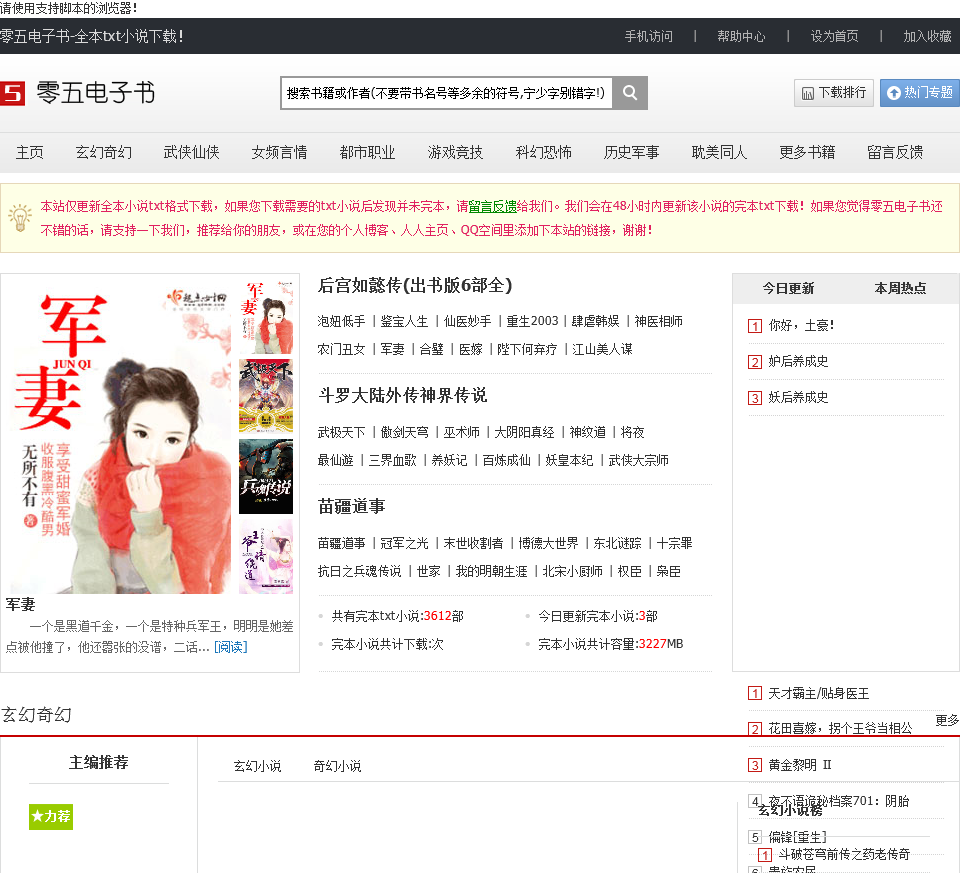The image size is (960, 873).
Task: Click 重生2003 book link
Action: pyautogui.click(x=532, y=321)
